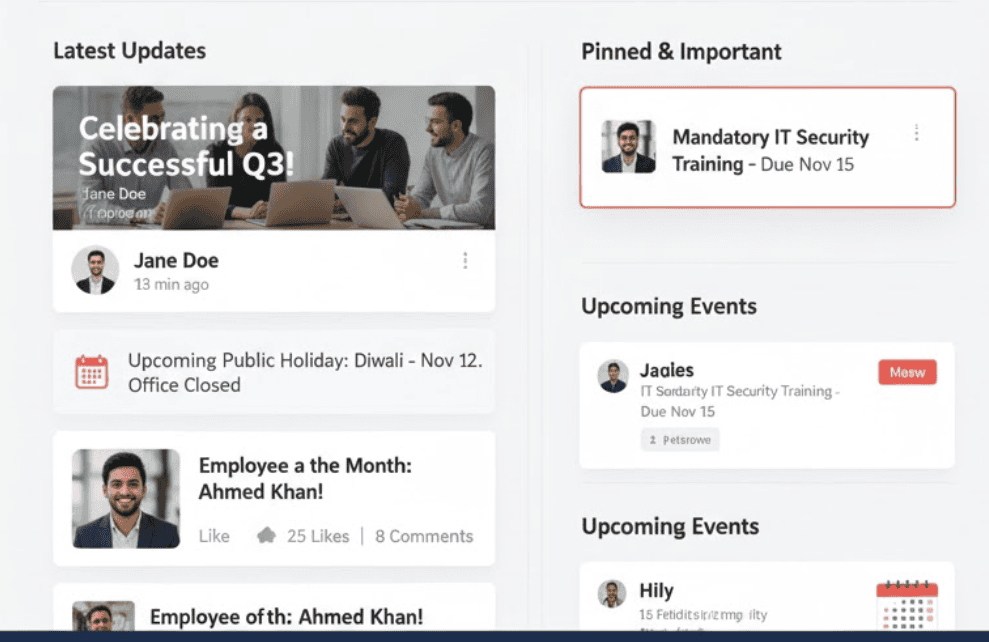989x642 pixels.
Task: Click Jaaies's avatar in Upcoming Events
Action: [611, 378]
